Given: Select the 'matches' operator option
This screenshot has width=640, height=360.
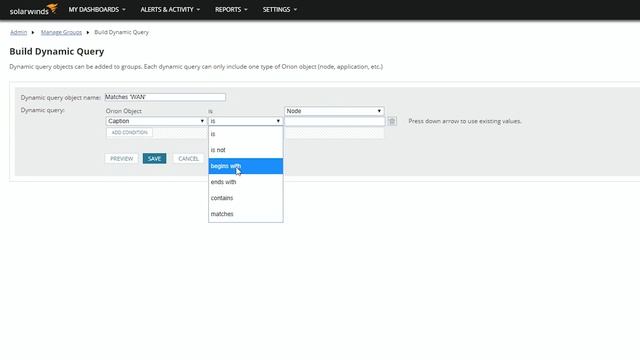Looking at the screenshot, I should click(245, 214).
